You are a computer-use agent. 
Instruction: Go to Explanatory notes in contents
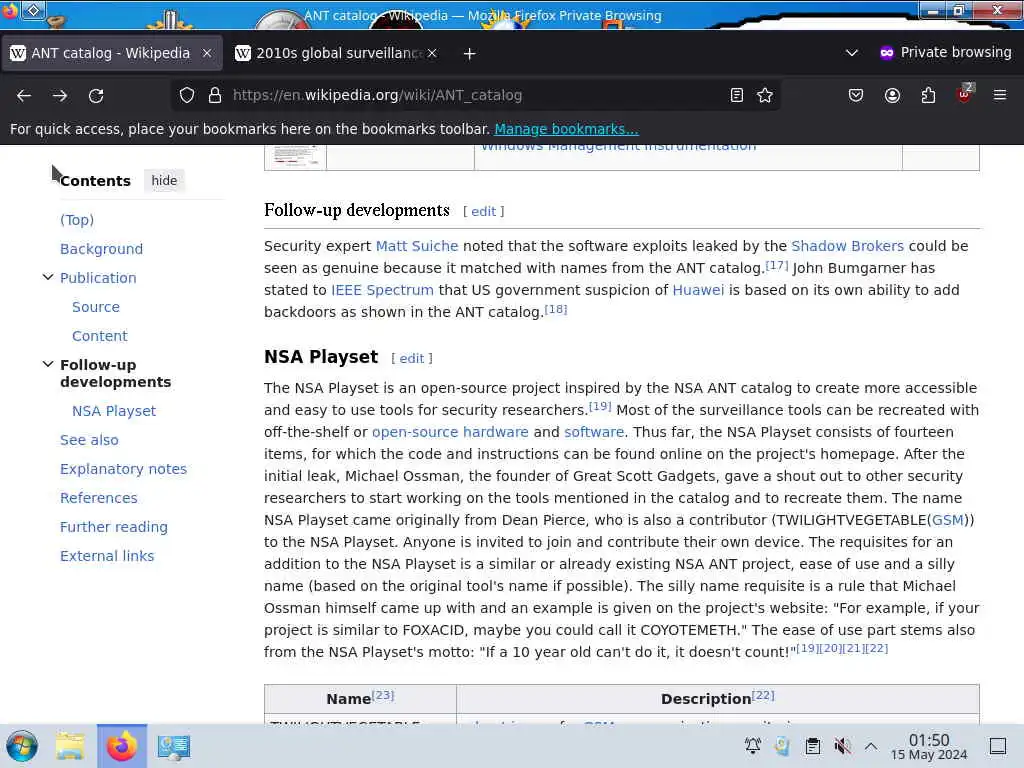[123, 469]
